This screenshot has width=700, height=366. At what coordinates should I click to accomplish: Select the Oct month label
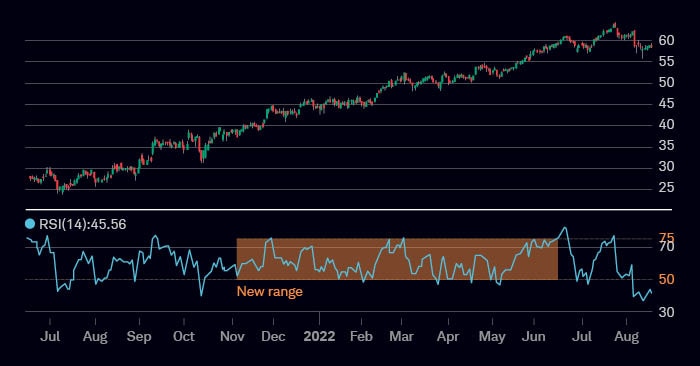click(x=183, y=336)
